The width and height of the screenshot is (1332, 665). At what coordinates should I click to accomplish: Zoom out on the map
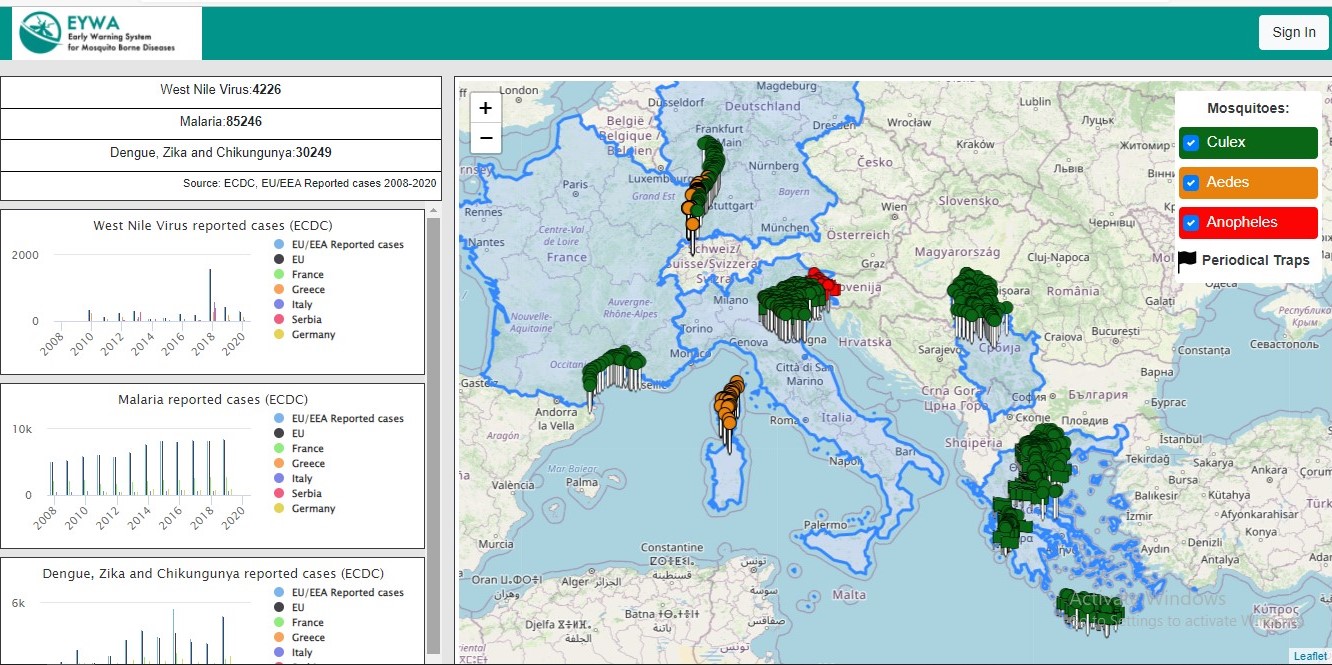tap(485, 138)
